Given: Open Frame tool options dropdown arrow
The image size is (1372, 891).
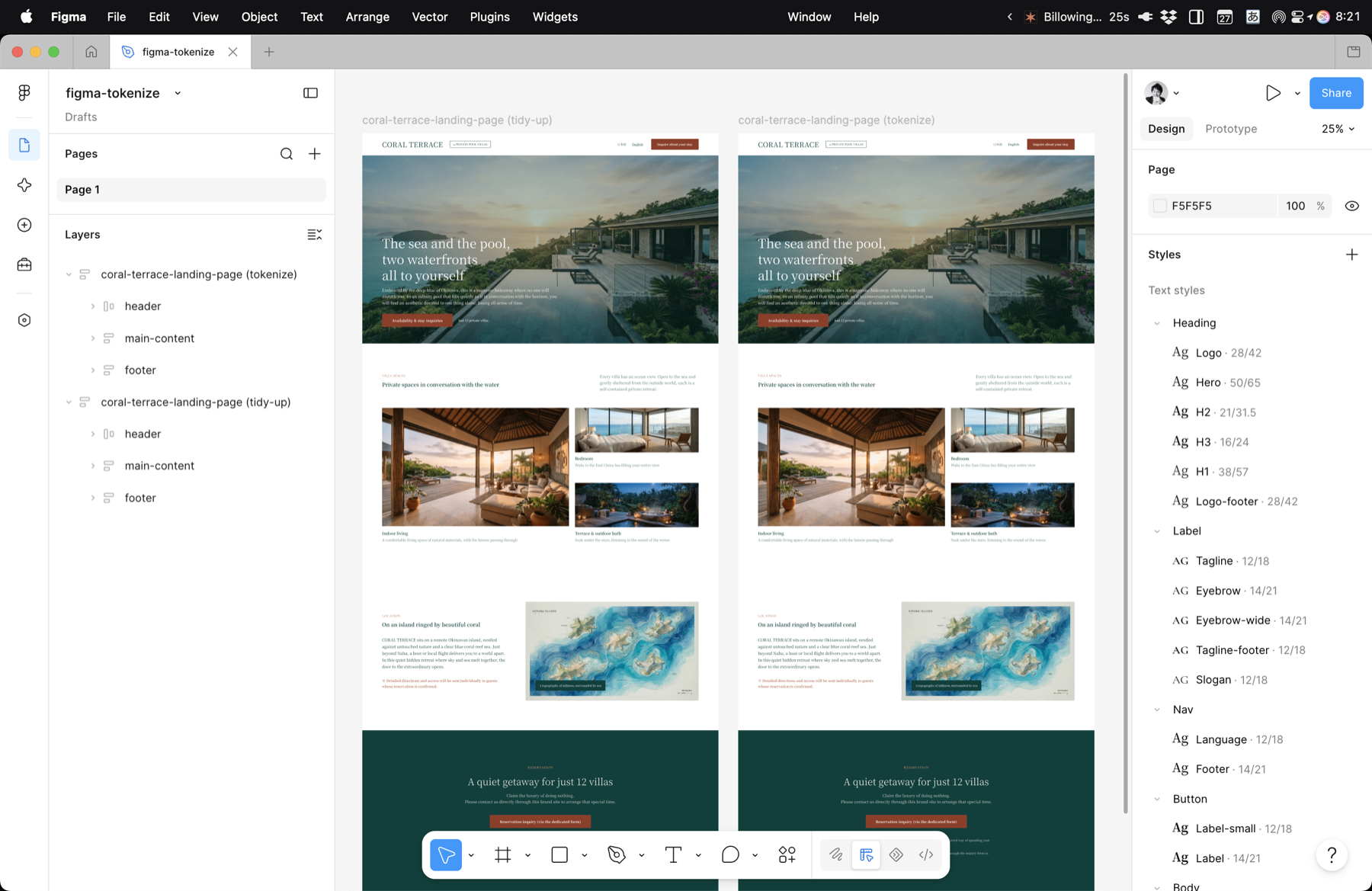Looking at the screenshot, I should [x=527, y=855].
